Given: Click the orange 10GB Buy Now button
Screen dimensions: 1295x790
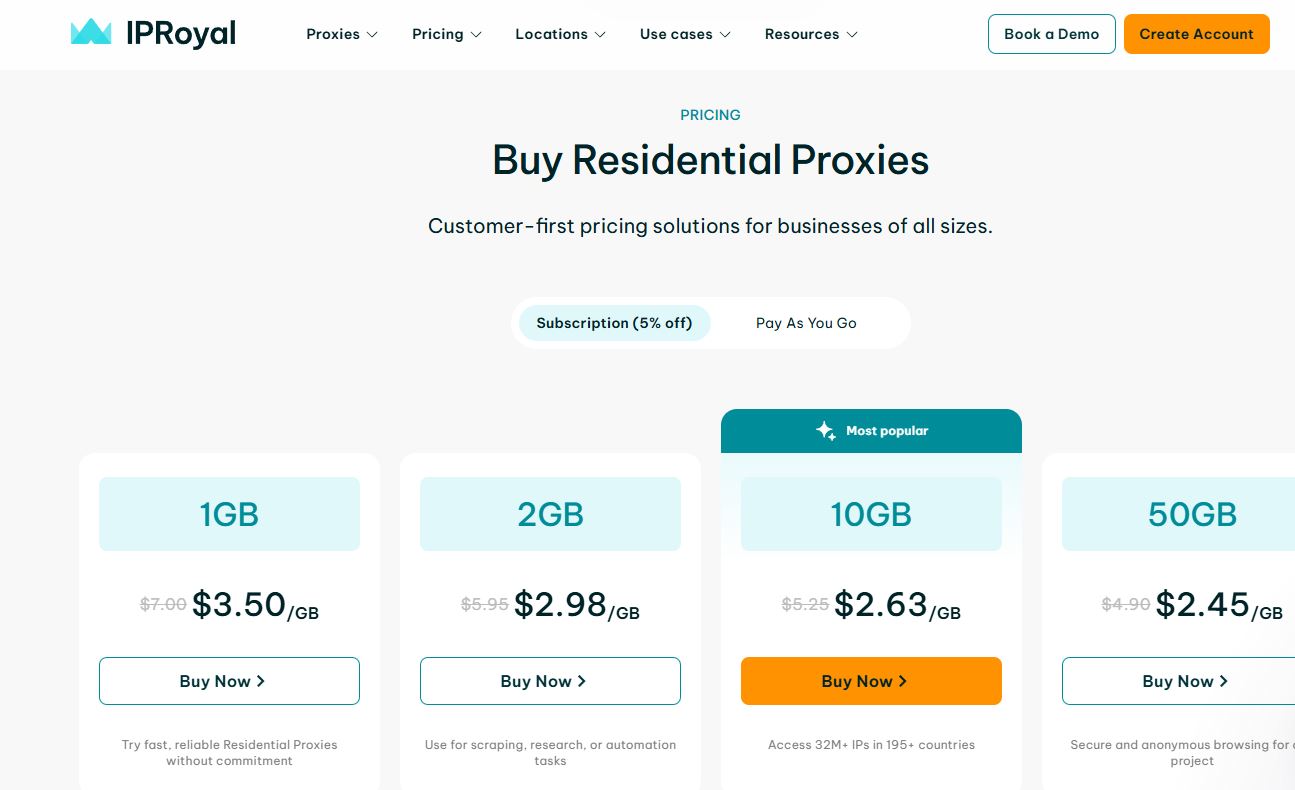Looking at the screenshot, I should pos(871,681).
